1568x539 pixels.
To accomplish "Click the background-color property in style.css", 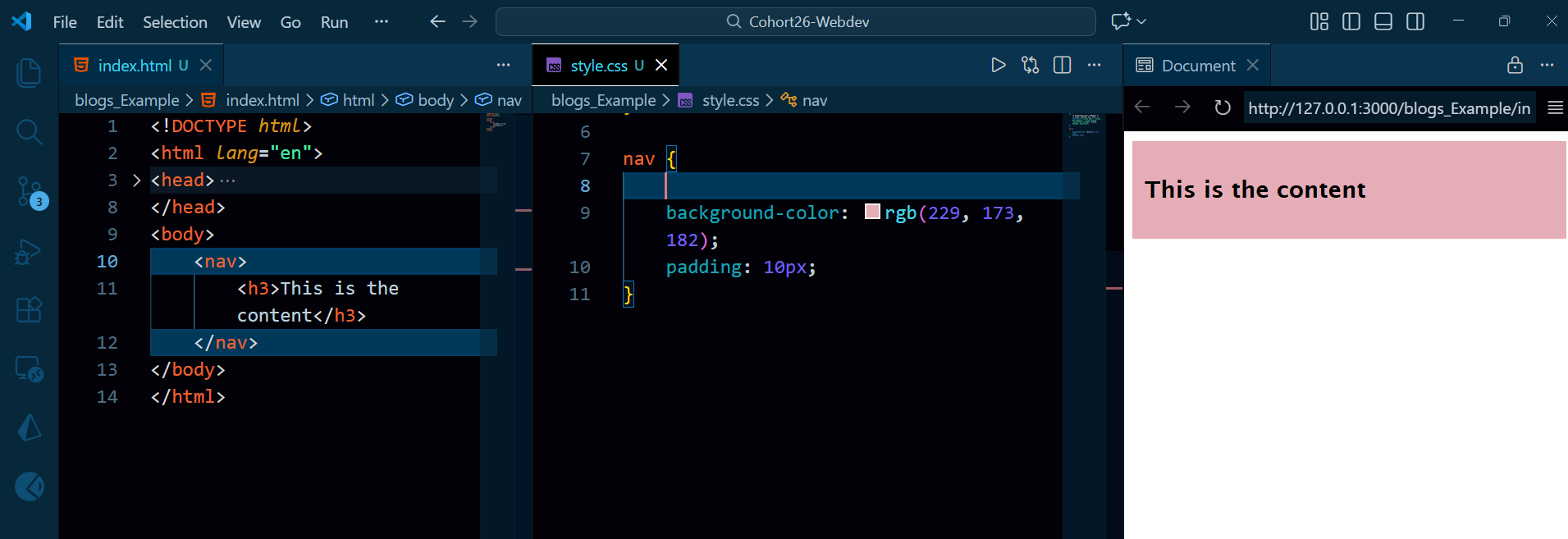I will coord(752,212).
